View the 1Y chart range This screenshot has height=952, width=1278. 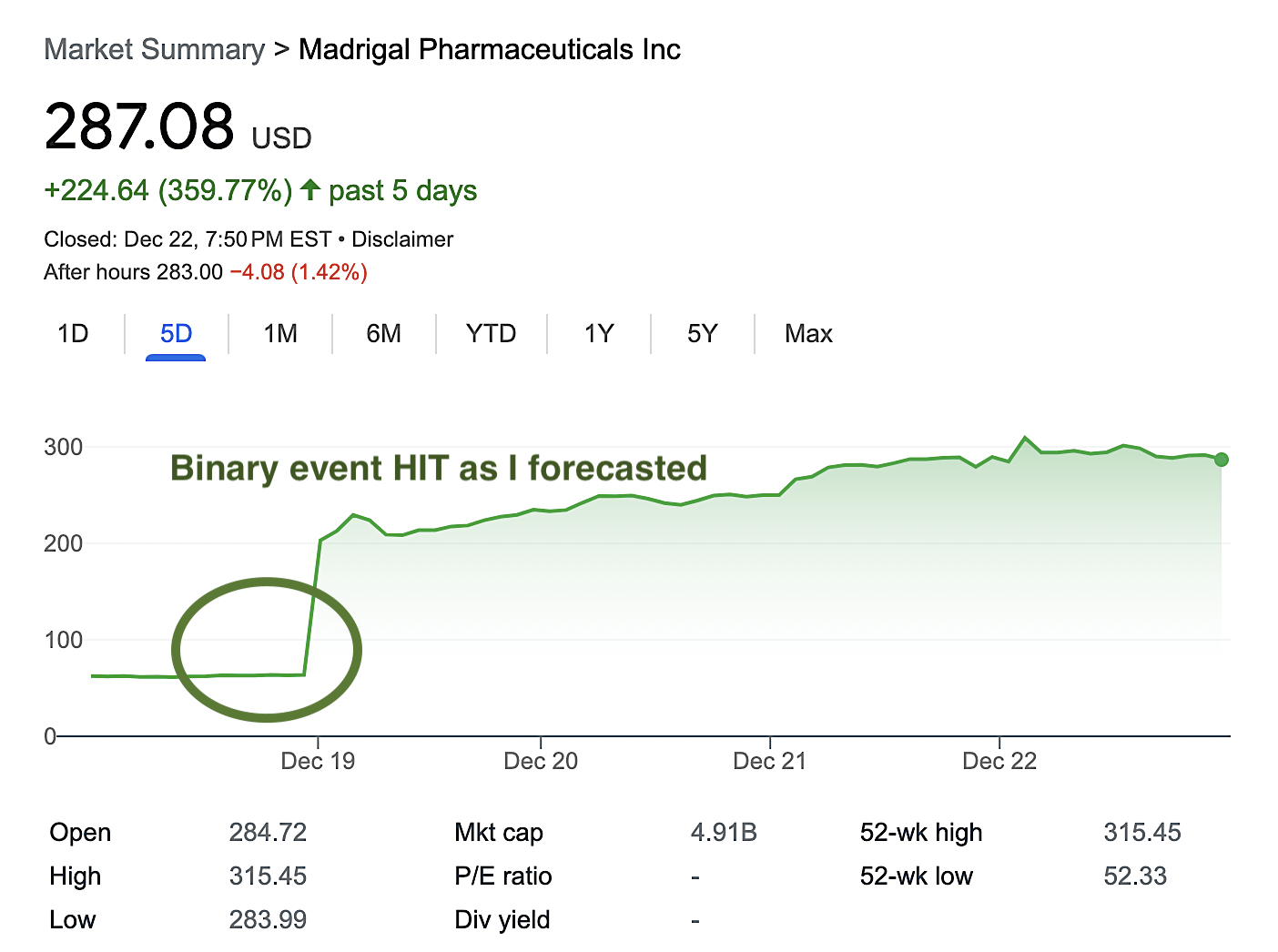click(x=599, y=334)
